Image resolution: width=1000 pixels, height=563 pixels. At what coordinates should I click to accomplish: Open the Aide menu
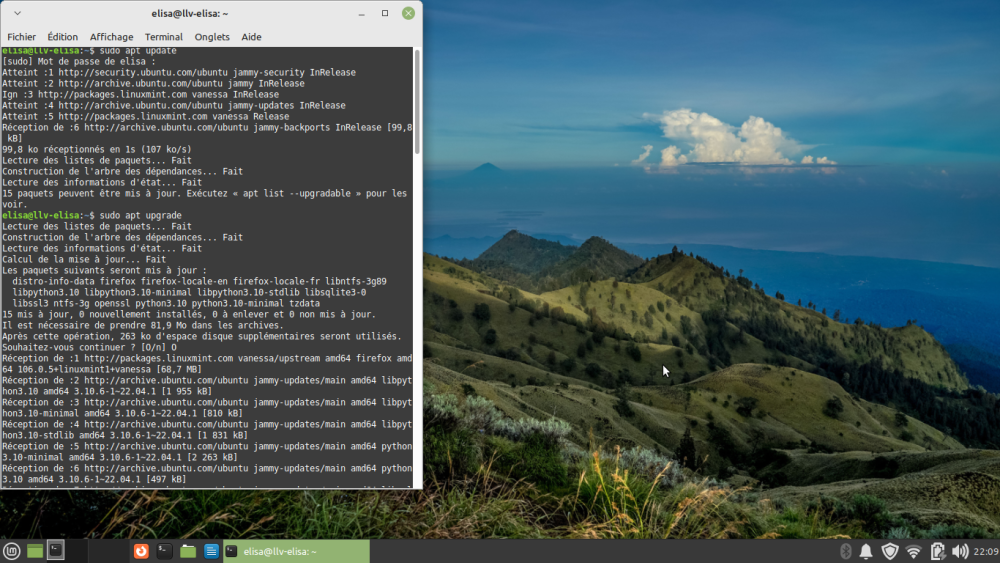coord(251,37)
